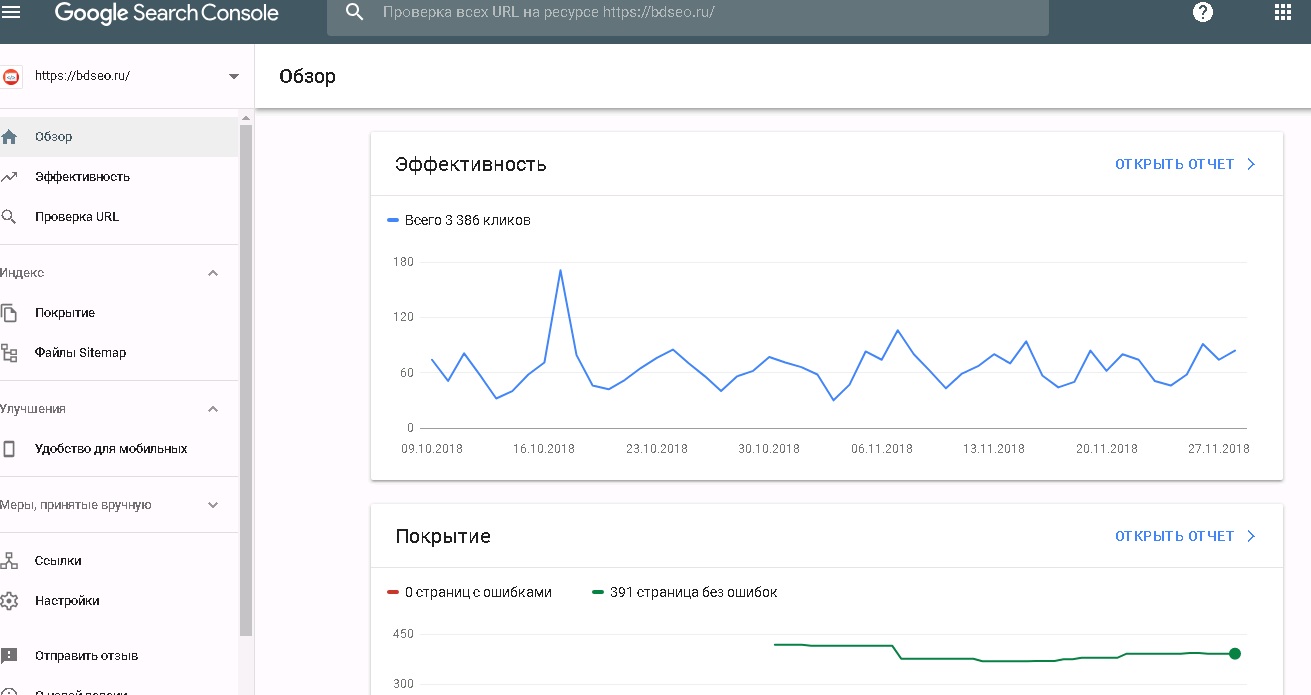The image size is (1311, 695).
Task: Click the sitemap icon beside Файлы Sitemap
Action: 9,353
